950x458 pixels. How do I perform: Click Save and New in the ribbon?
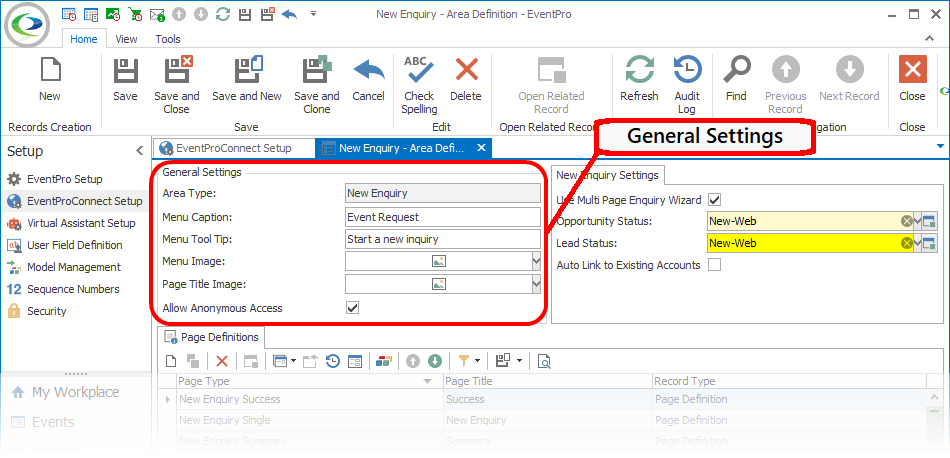(247, 79)
